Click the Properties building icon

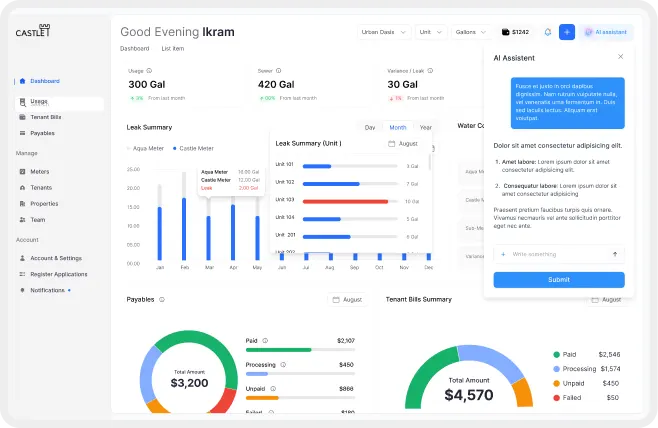(23, 204)
